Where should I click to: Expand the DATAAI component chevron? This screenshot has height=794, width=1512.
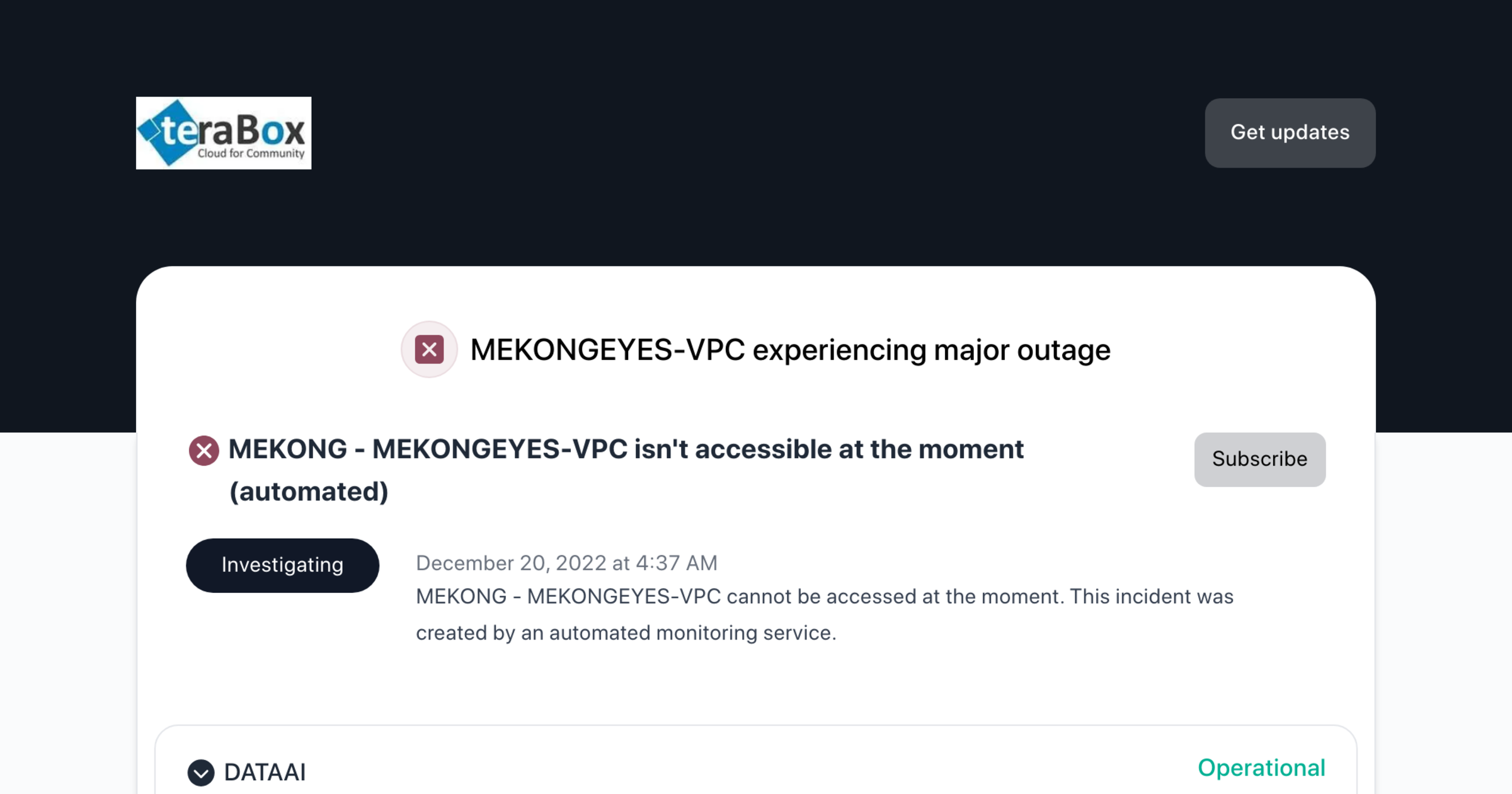(201, 773)
